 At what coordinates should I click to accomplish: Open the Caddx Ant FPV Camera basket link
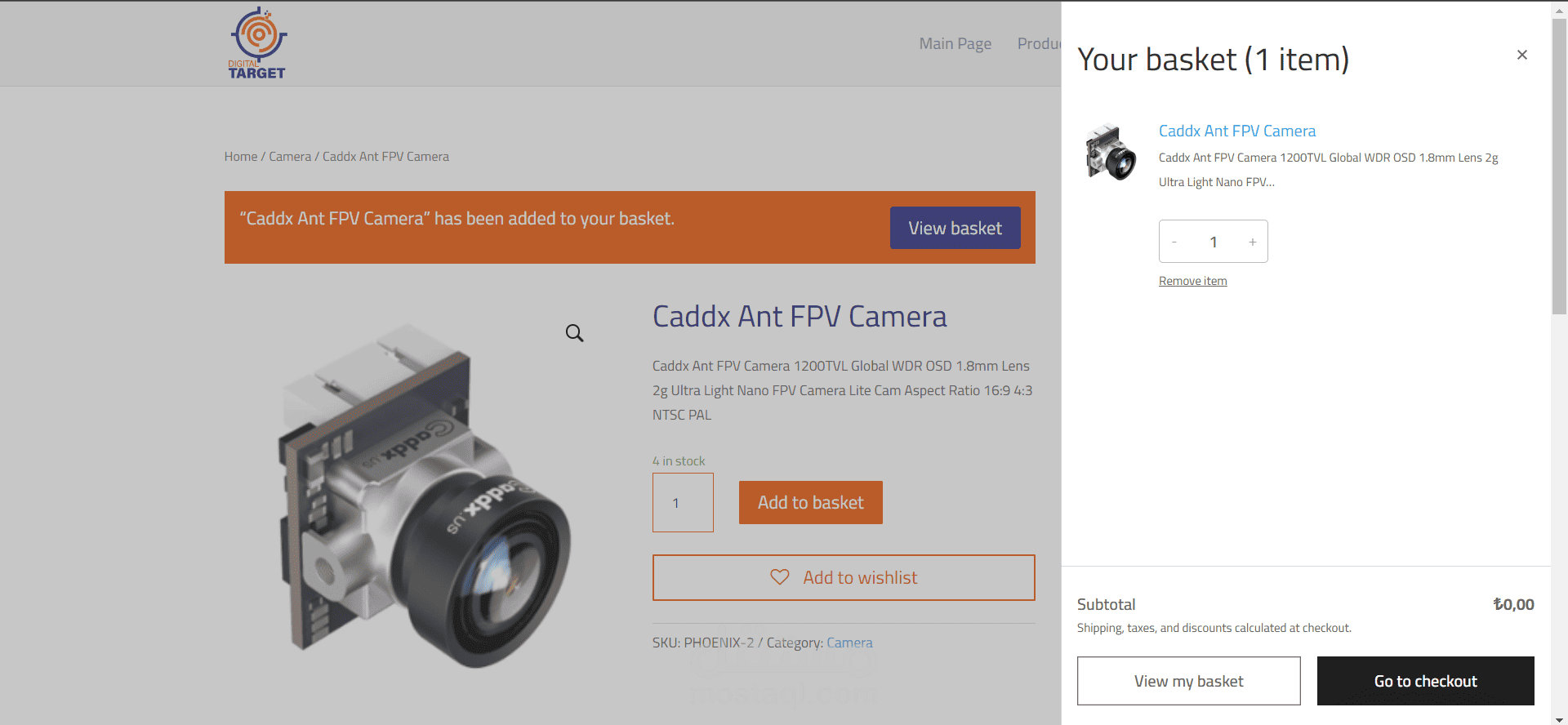1236,131
